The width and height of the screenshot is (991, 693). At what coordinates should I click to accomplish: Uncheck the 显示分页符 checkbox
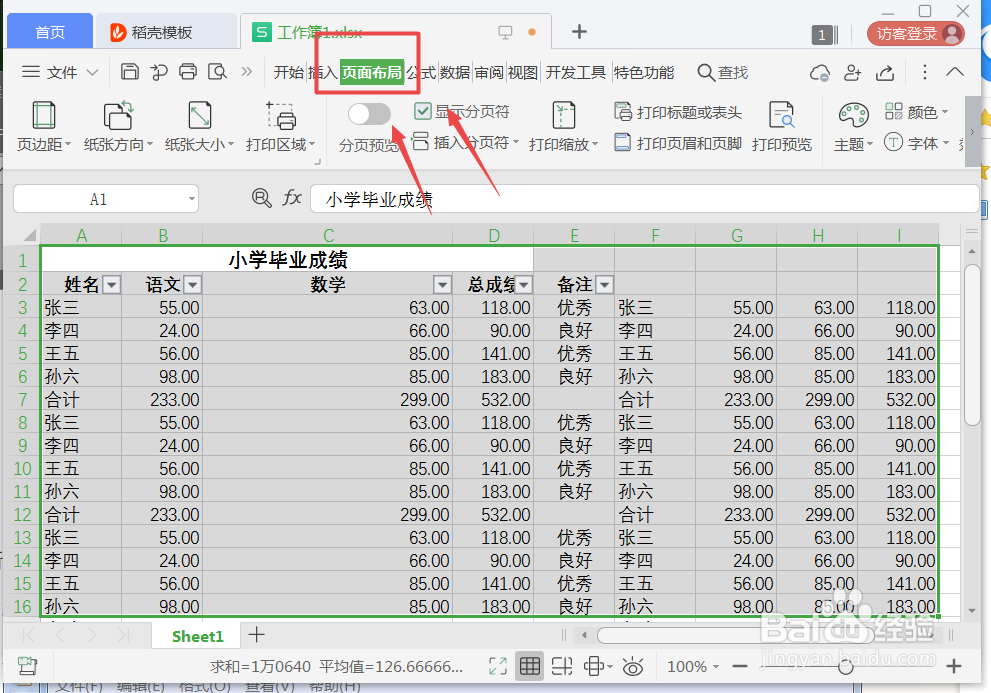point(422,112)
